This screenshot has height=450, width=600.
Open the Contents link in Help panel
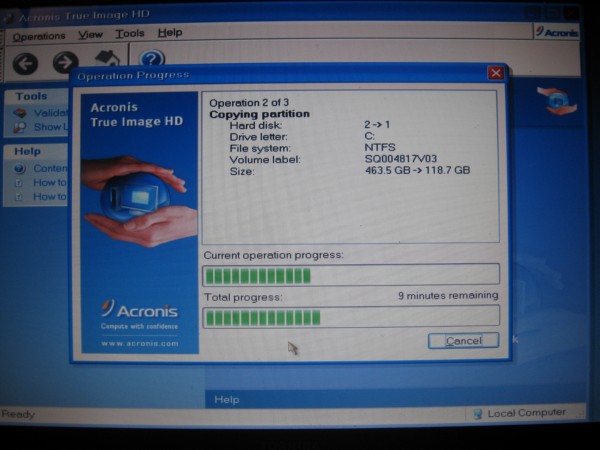(x=50, y=168)
